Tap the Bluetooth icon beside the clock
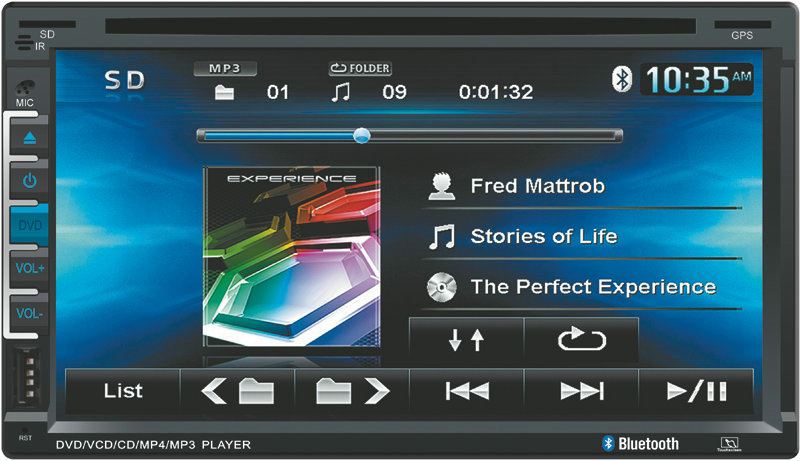The height and width of the screenshot is (461, 800). click(621, 81)
